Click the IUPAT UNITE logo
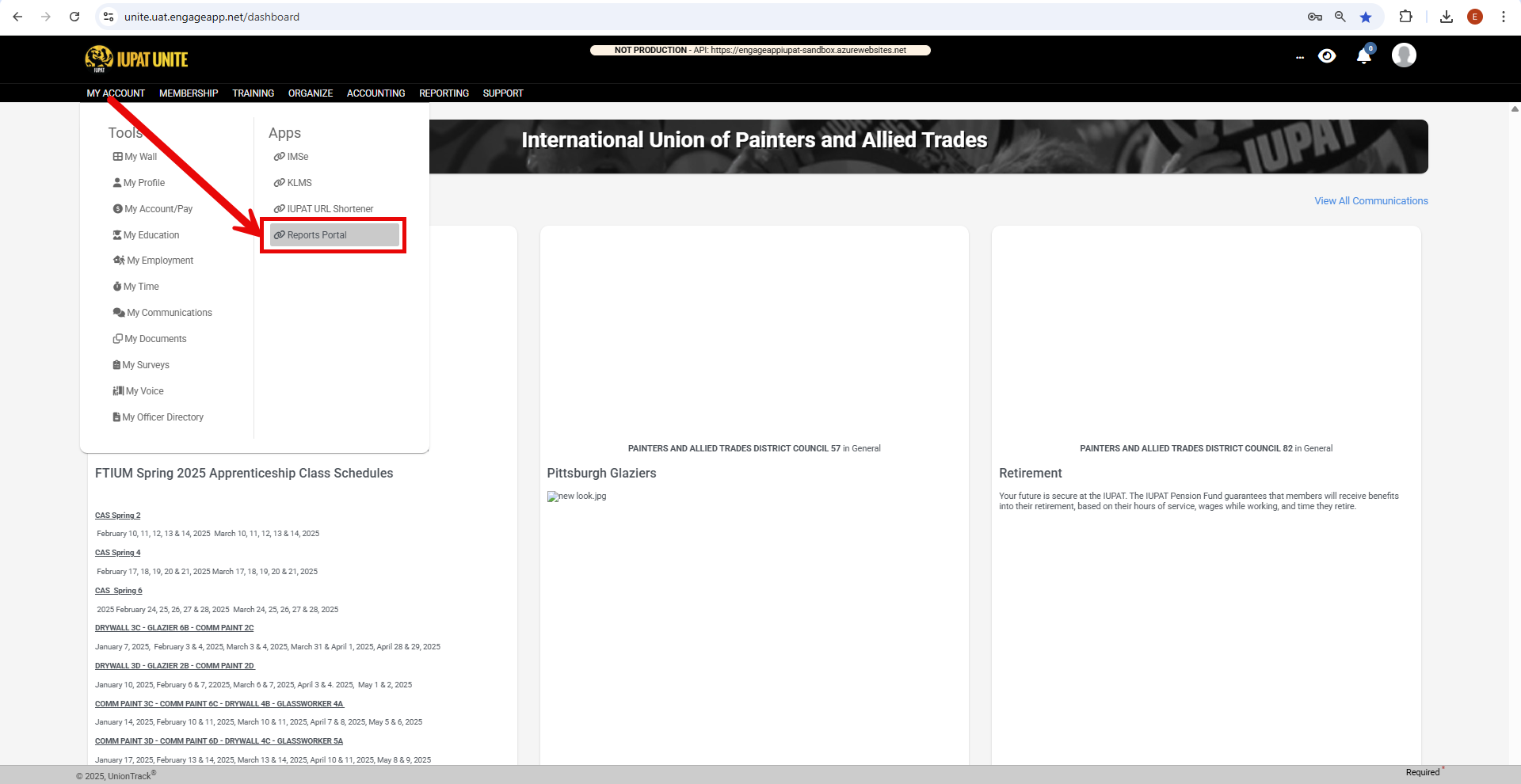 (136, 59)
